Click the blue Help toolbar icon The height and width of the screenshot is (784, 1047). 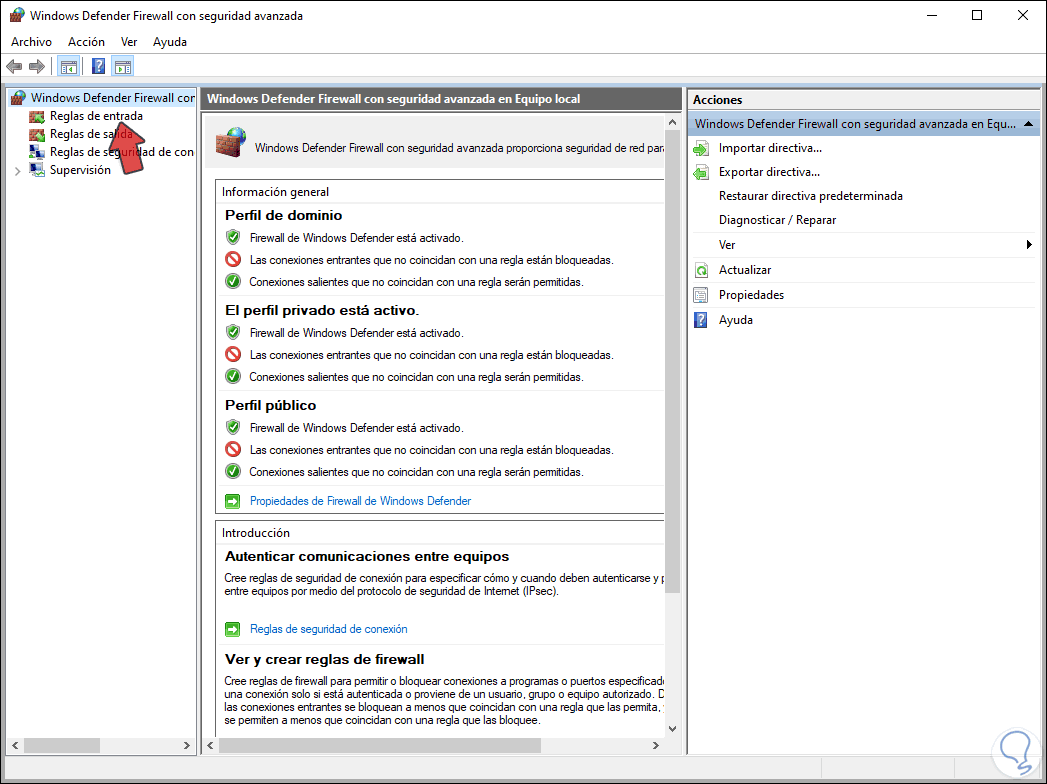click(x=98, y=66)
